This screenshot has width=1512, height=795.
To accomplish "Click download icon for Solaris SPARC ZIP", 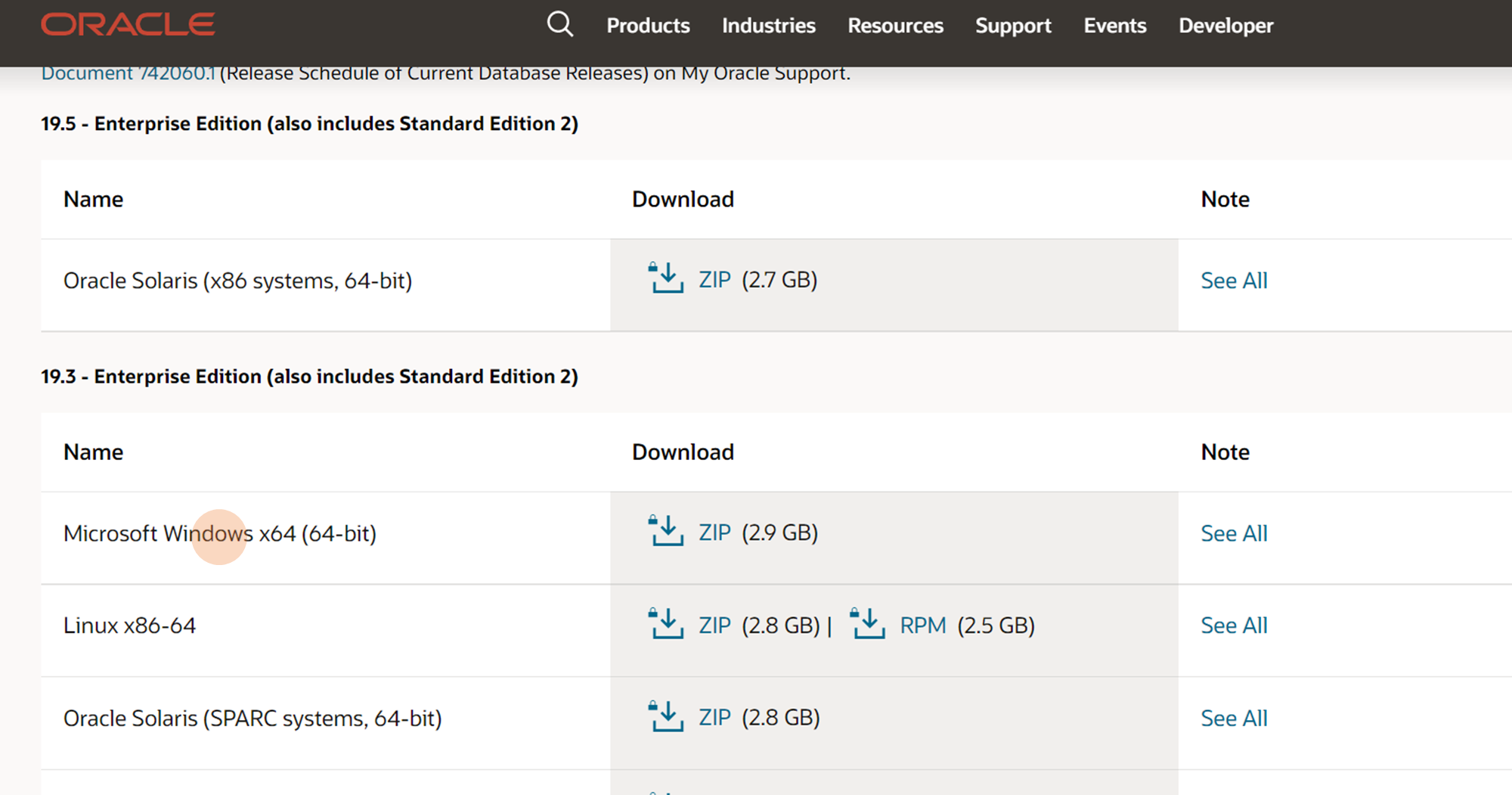I will pyautogui.click(x=666, y=716).
